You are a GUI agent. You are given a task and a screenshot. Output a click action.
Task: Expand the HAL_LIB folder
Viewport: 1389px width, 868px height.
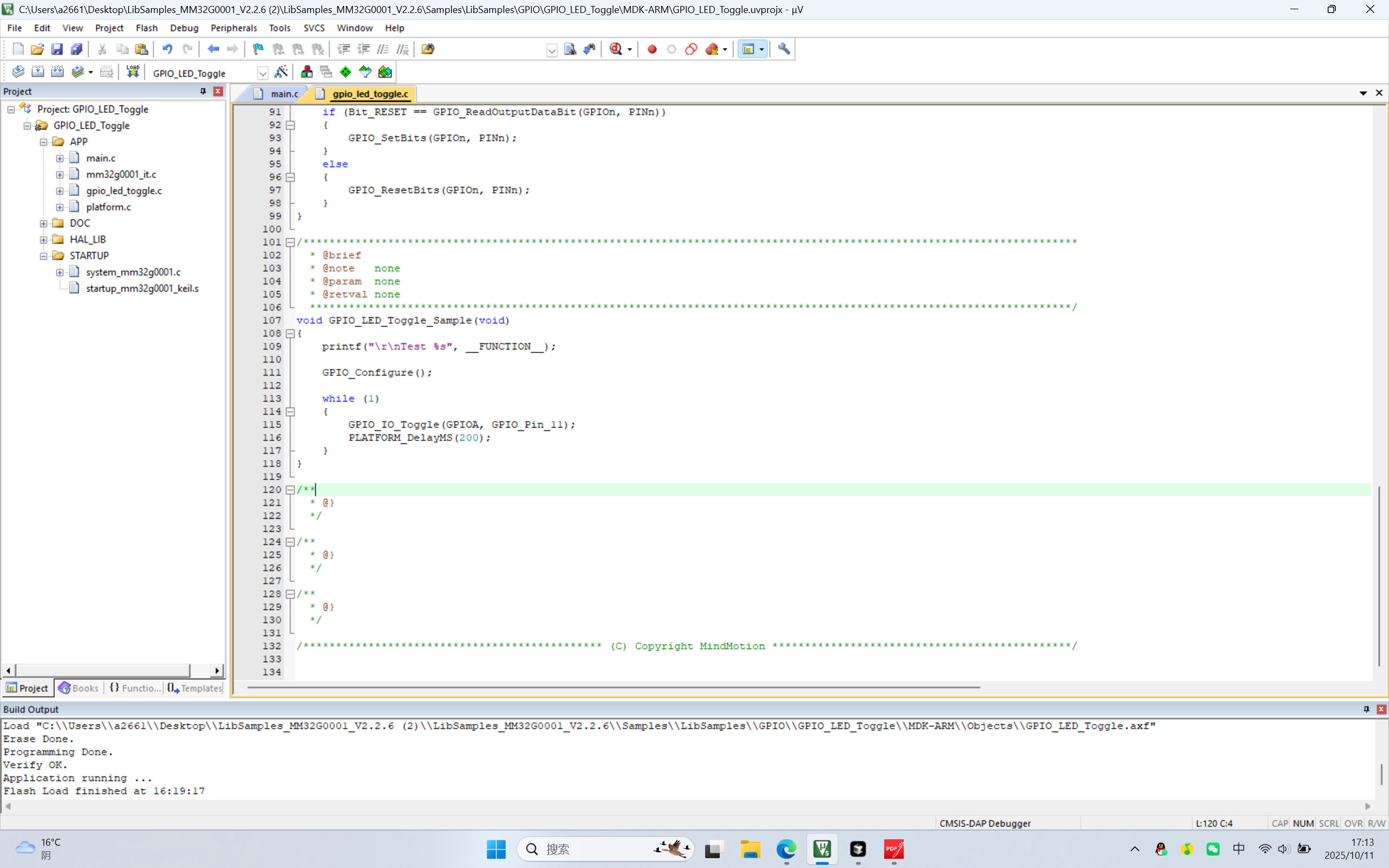tap(43, 239)
